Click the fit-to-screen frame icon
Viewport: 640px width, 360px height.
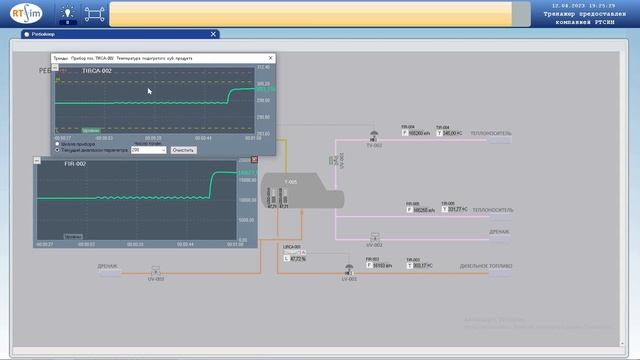click(94, 14)
